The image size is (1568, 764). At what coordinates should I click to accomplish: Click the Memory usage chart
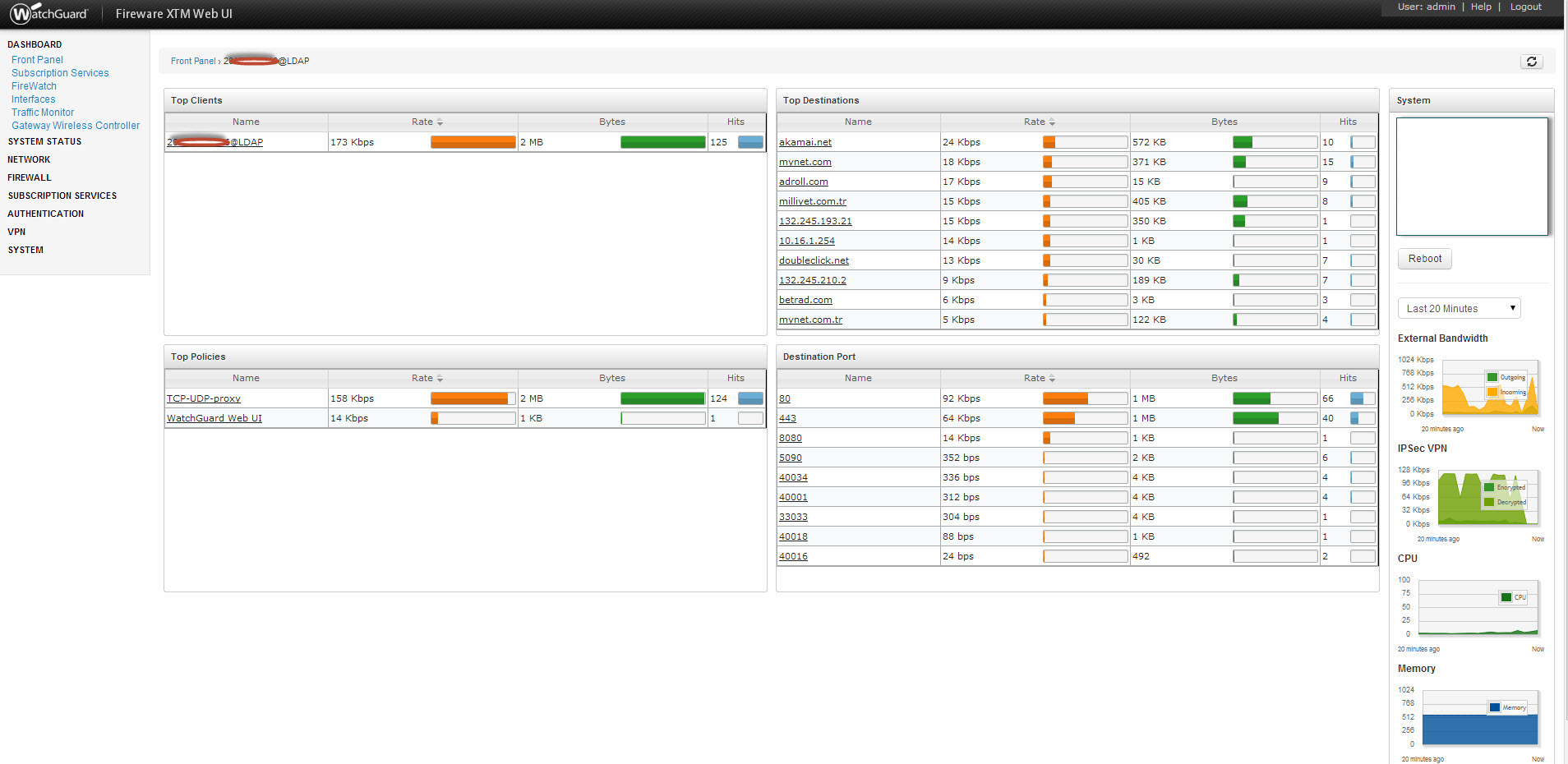(x=1479, y=717)
